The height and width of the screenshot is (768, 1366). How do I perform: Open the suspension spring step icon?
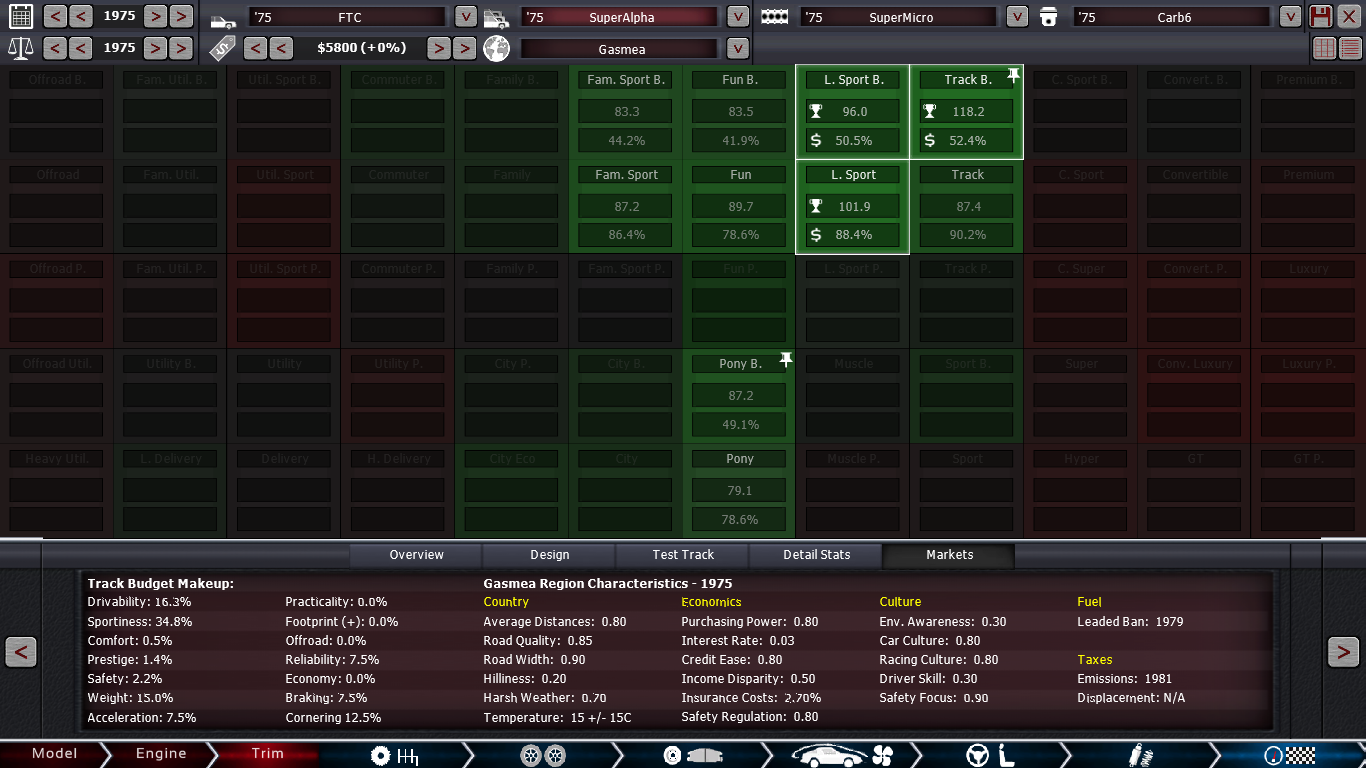[1135, 755]
